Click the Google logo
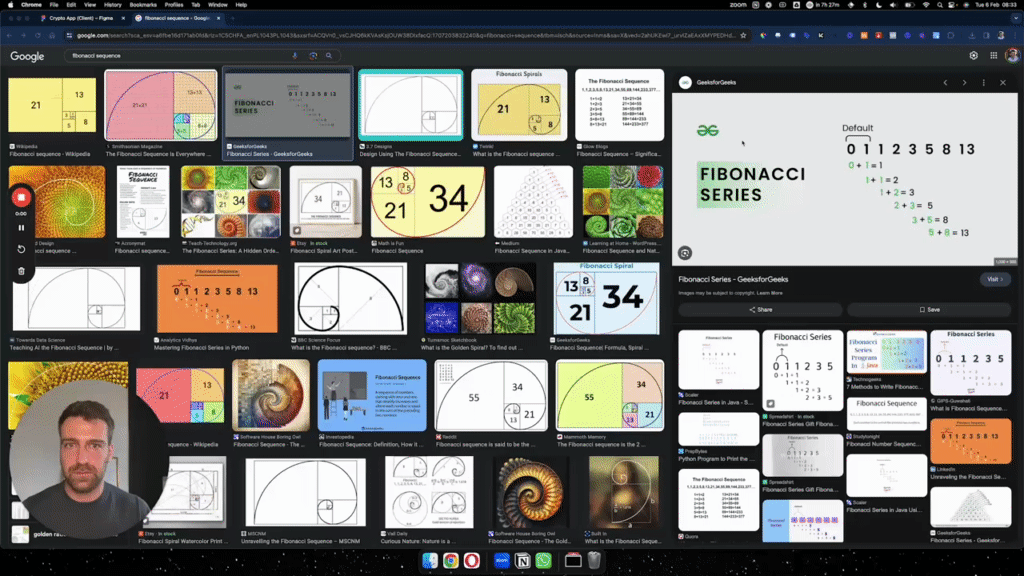Image resolution: width=1024 pixels, height=576 pixels. pyautogui.click(x=28, y=56)
